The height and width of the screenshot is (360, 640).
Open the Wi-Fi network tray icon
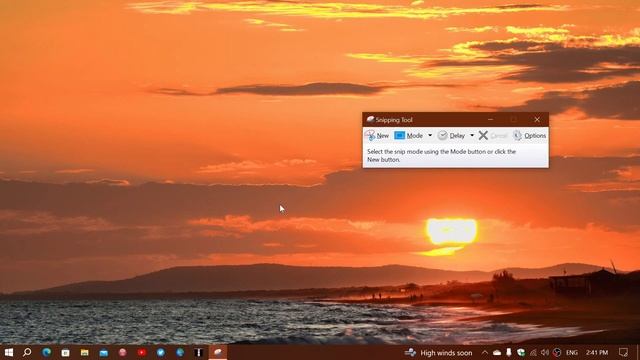(x=533, y=352)
